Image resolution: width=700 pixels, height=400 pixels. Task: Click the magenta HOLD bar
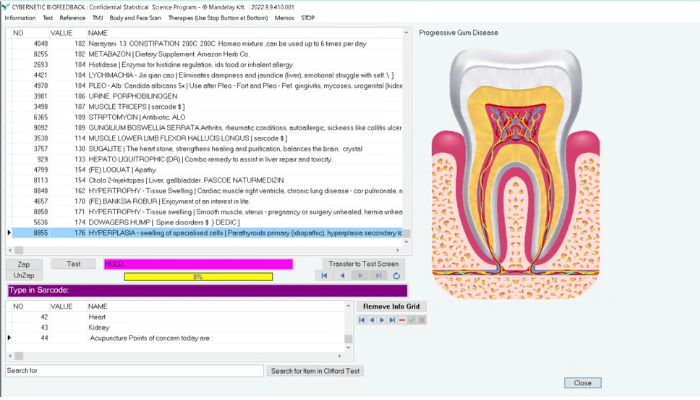[x=198, y=264]
